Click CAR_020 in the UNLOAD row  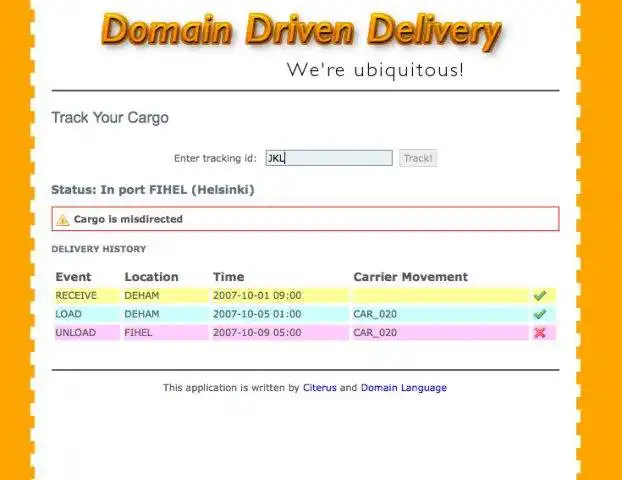375,333
